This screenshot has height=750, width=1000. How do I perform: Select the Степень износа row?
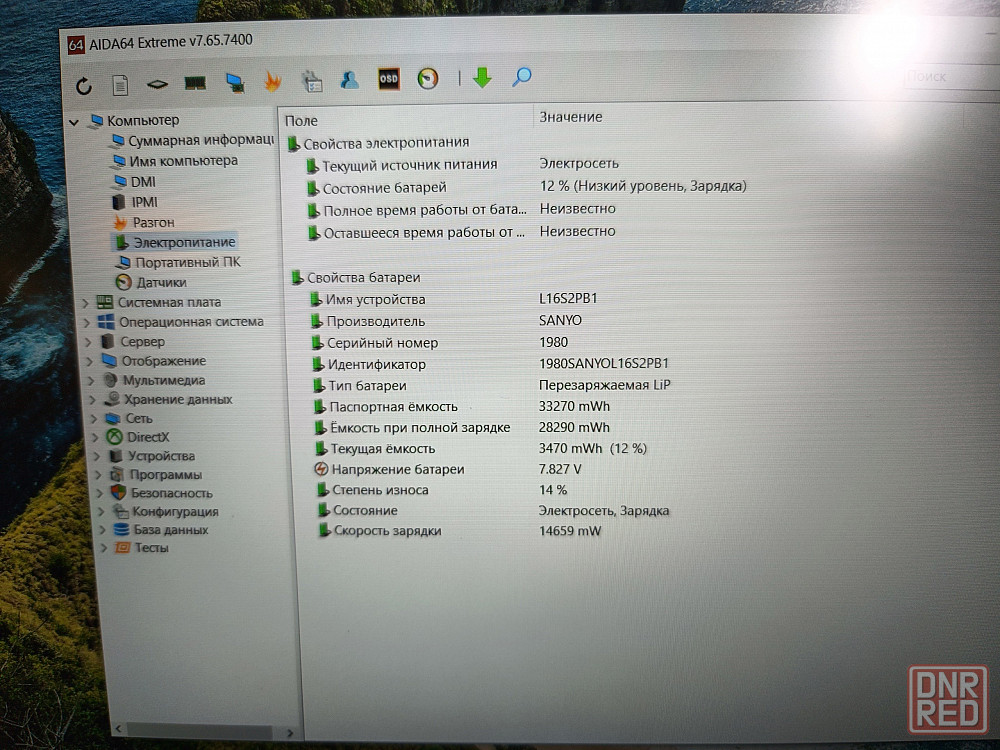tap(443, 490)
